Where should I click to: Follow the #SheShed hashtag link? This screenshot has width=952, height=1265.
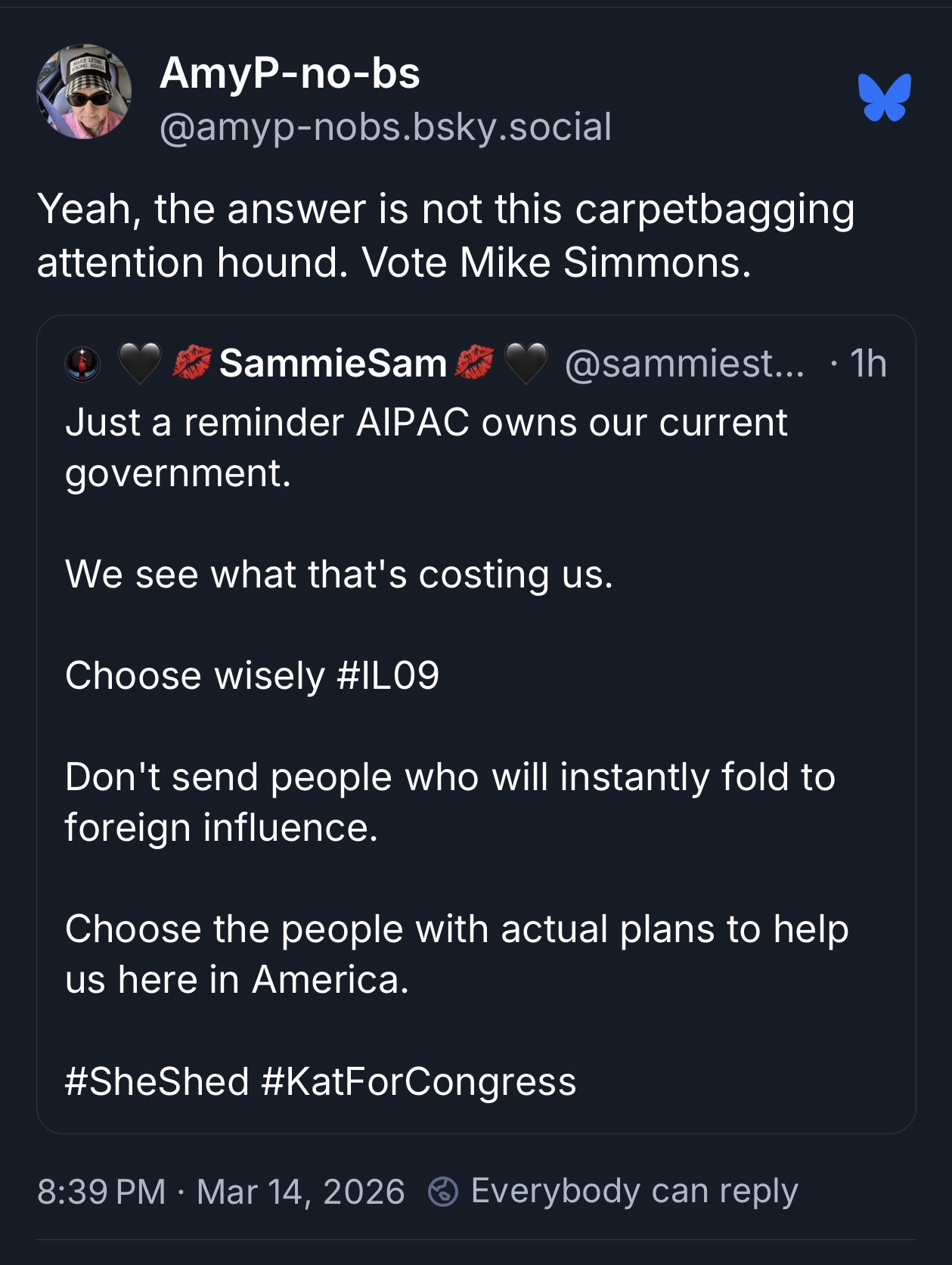click(x=157, y=1081)
